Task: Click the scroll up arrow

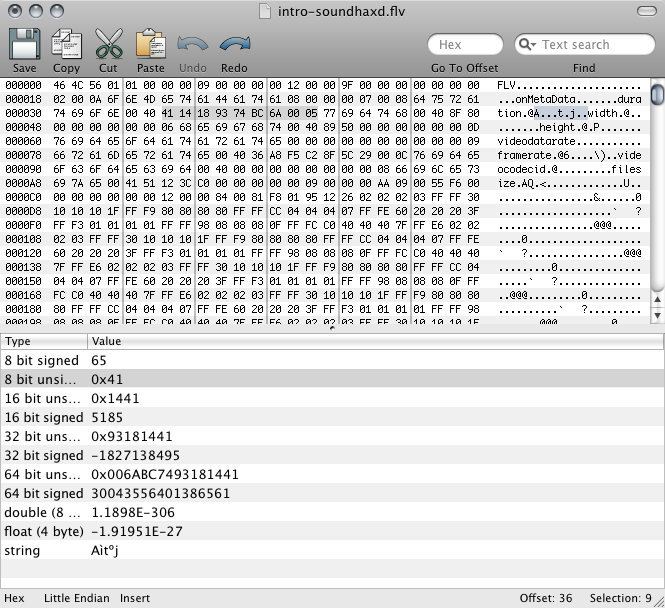Action: click(657, 299)
